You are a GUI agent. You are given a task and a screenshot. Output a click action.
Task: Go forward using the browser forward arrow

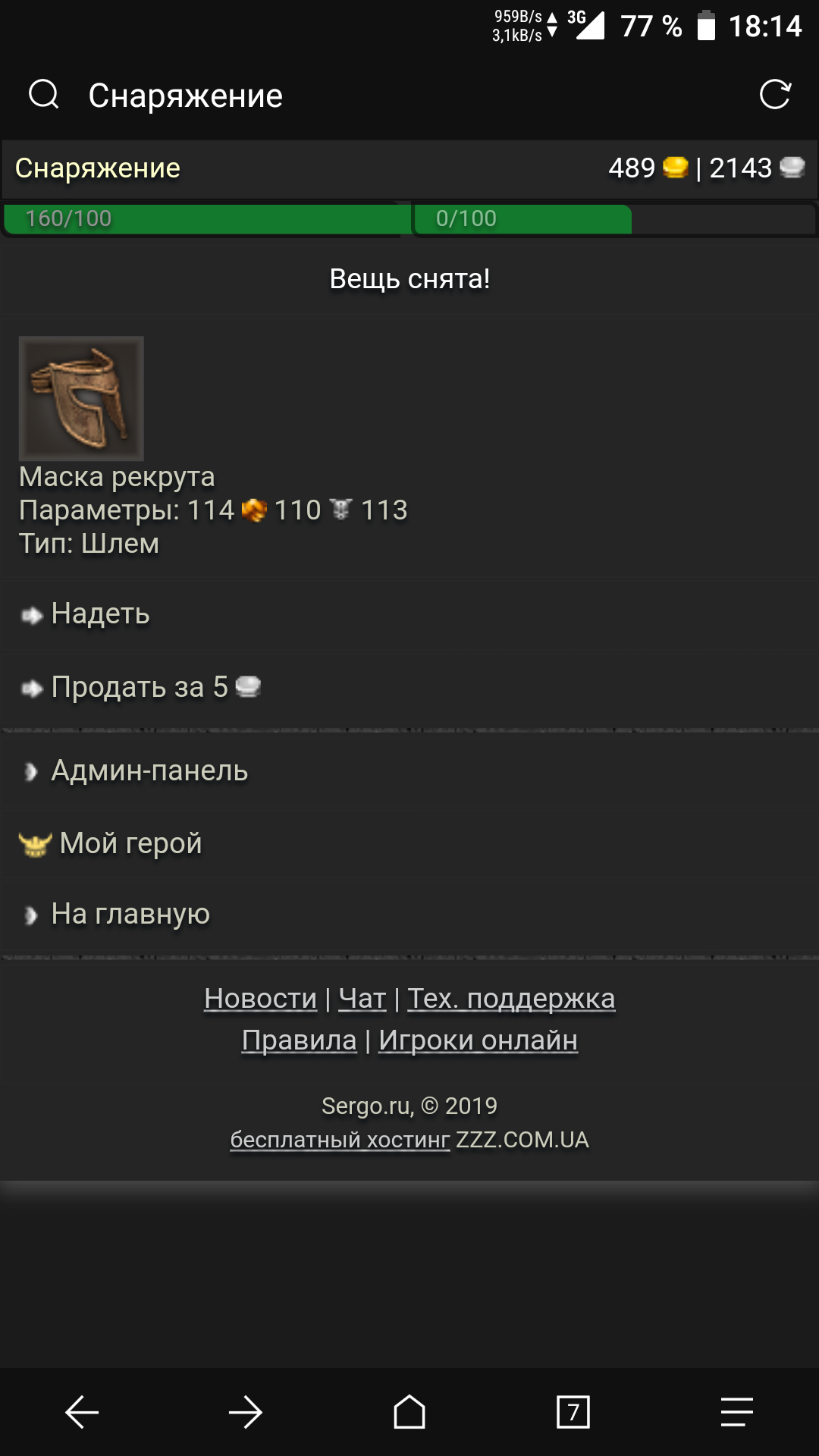pos(246,1412)
